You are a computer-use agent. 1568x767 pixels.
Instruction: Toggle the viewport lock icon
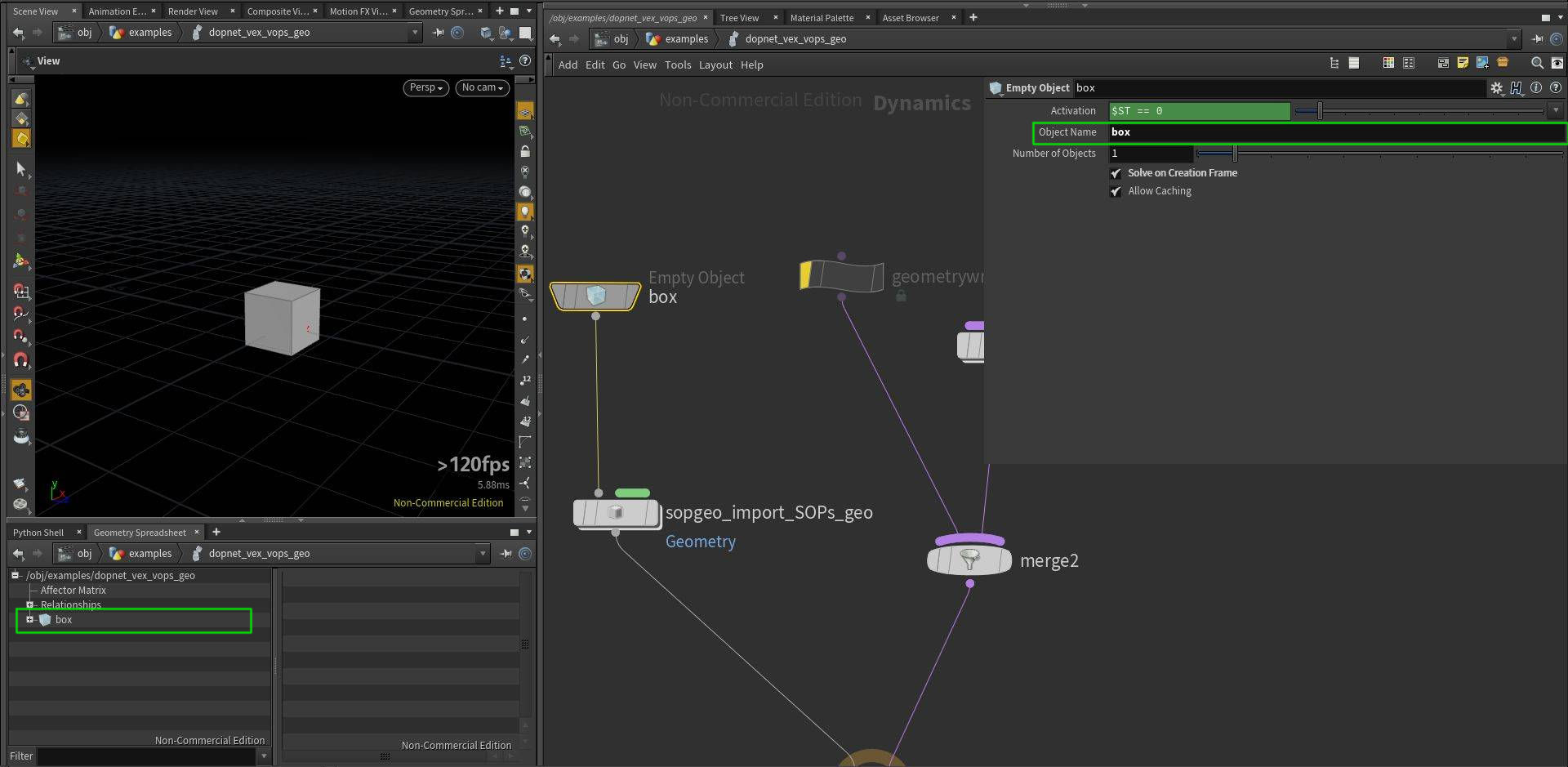(x=525, y=151)
